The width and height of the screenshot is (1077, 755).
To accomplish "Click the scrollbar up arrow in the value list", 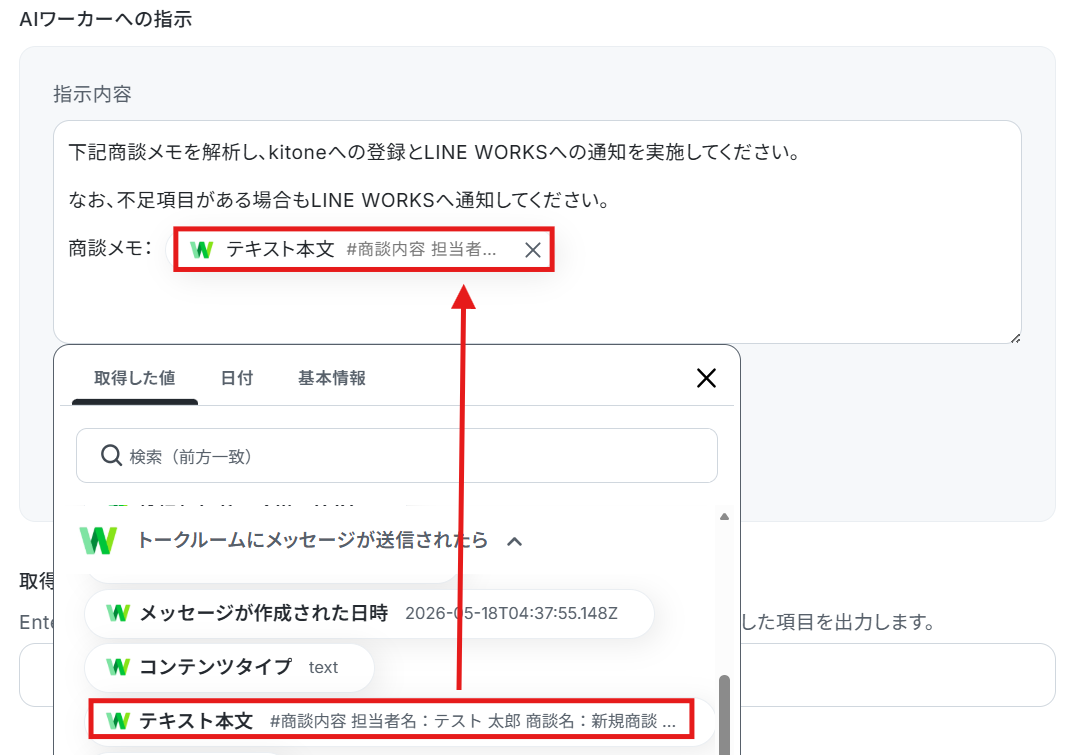I will pyautogui.click(x=724, y=517).
